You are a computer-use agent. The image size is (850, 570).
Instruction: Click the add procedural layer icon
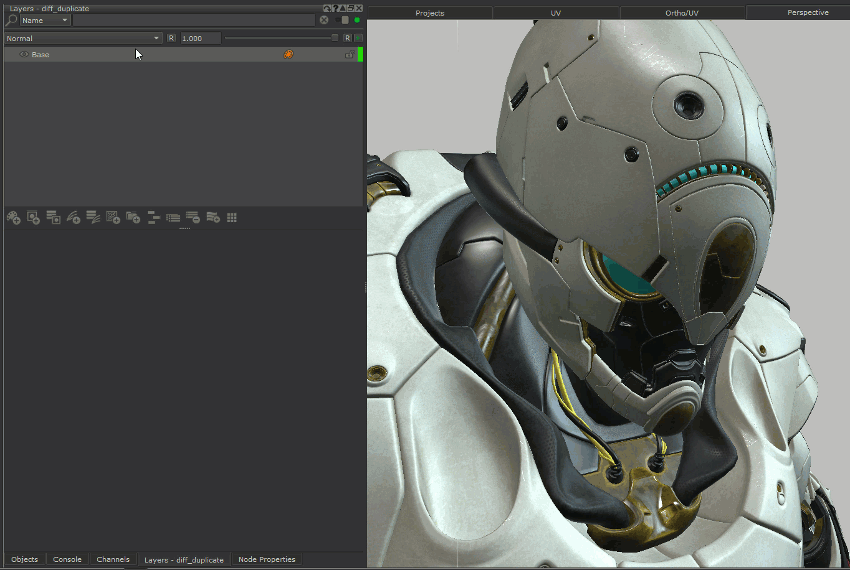click(x=113, y=217)
